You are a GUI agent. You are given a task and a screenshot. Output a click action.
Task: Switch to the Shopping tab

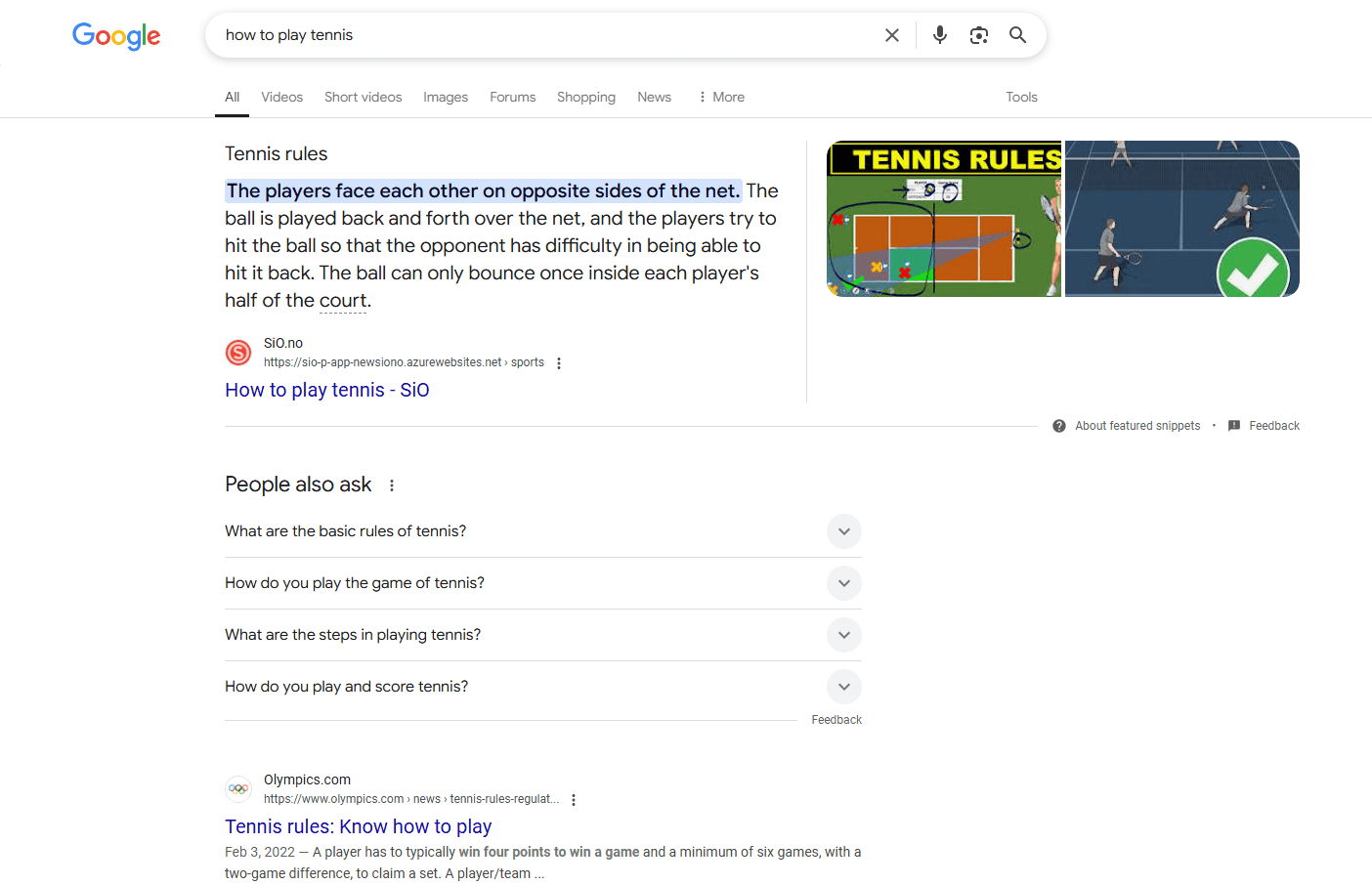pyautogui.click(x=586, y=97)
